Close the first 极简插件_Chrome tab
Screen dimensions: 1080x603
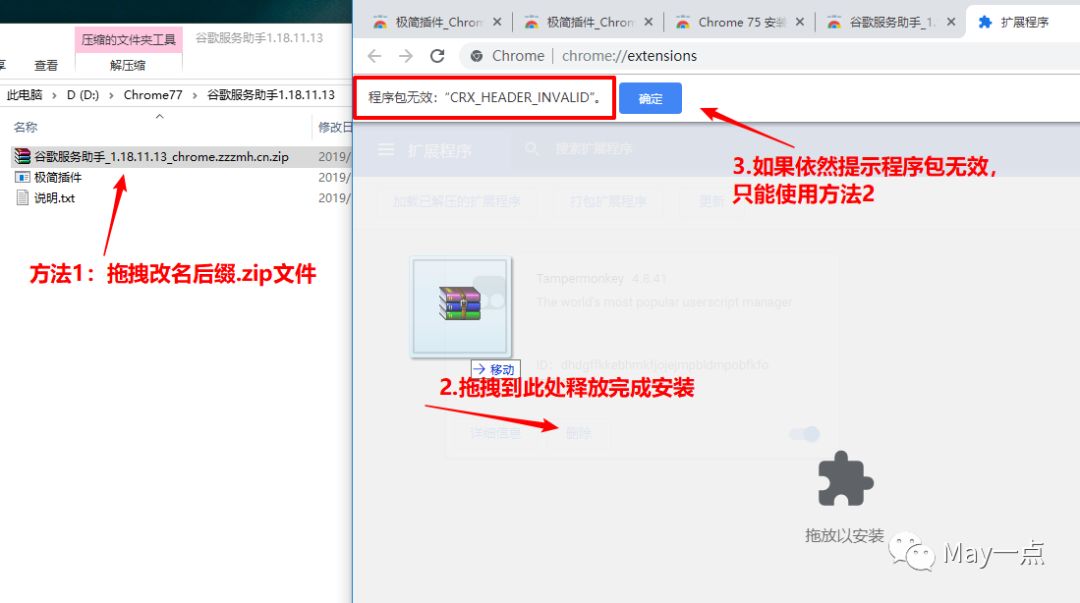pyautogui.click(x=497, y=22)
